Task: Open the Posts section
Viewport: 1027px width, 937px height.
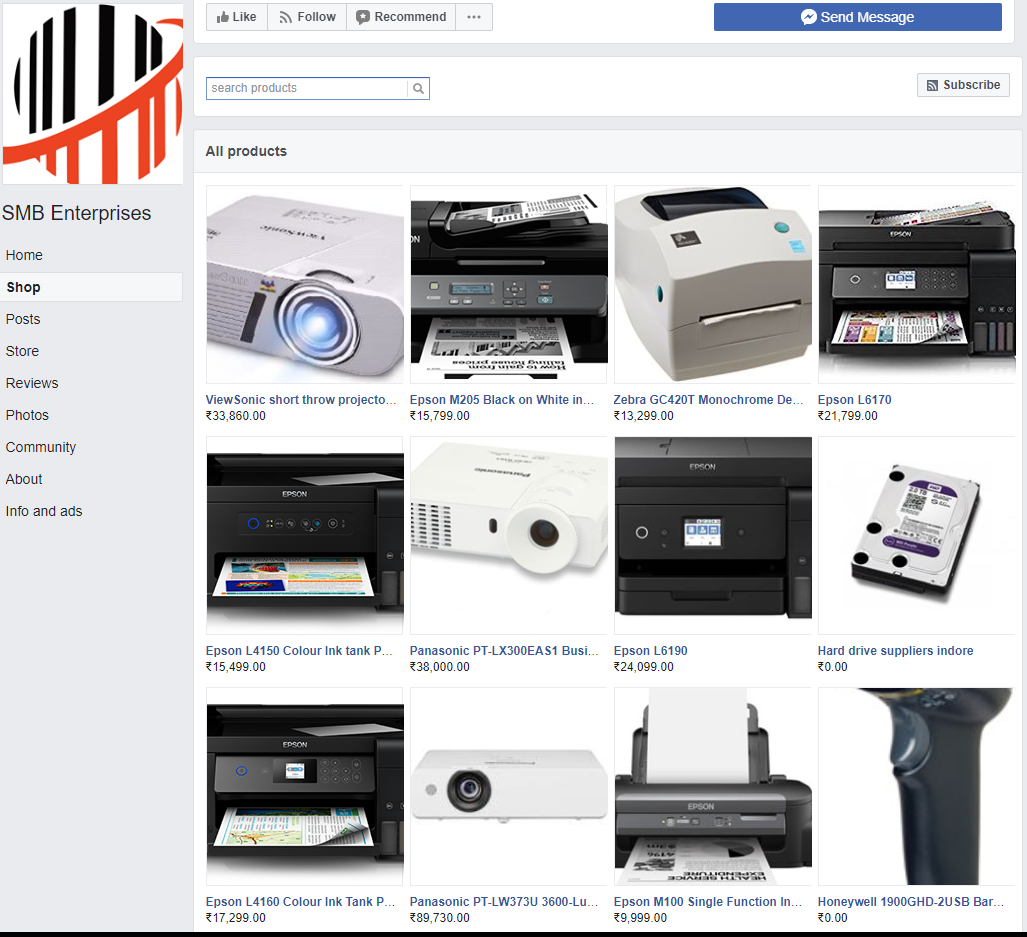Action: point(23,320)
